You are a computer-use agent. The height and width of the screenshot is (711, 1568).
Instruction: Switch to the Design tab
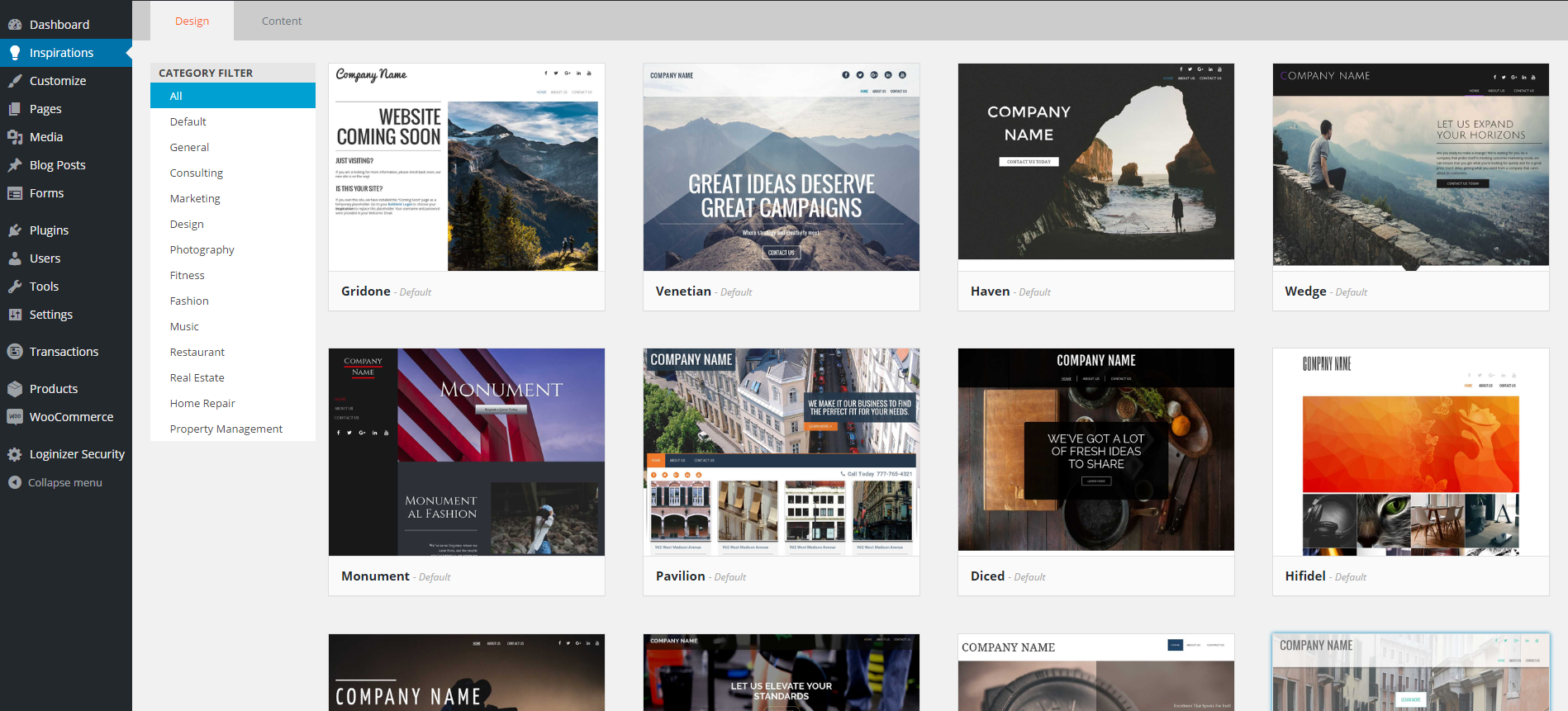(x=192, y=21)
